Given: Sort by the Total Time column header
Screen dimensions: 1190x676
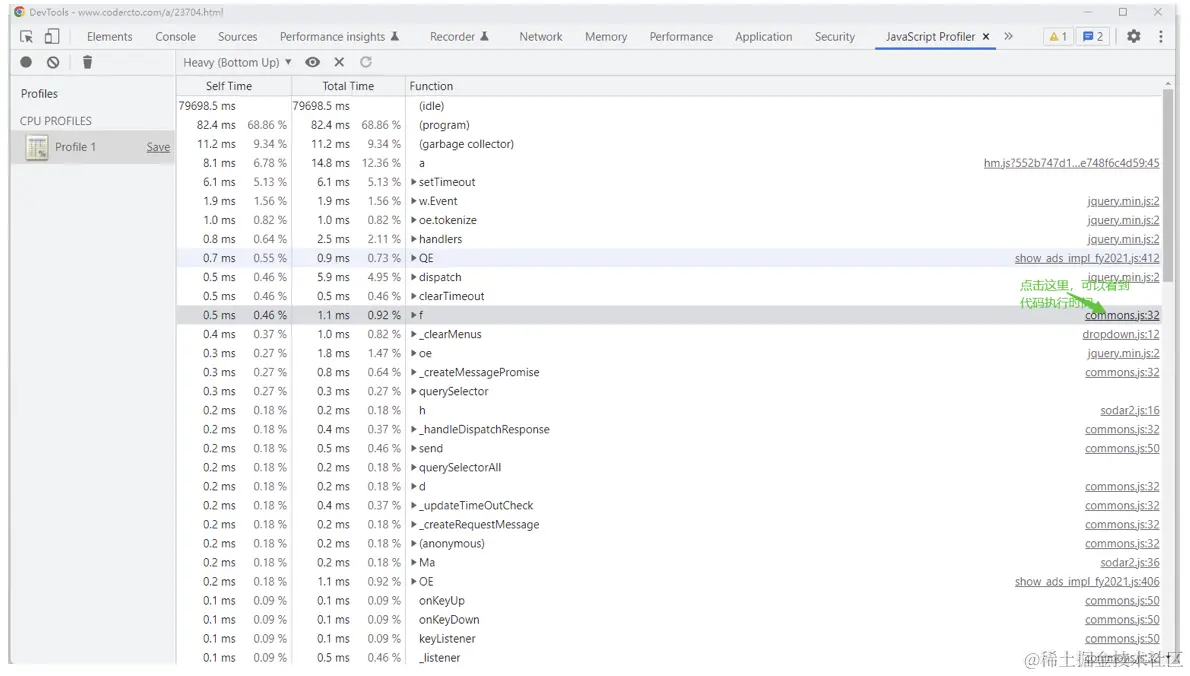Looking at the screenshot, I should click(x=348, y=86).
